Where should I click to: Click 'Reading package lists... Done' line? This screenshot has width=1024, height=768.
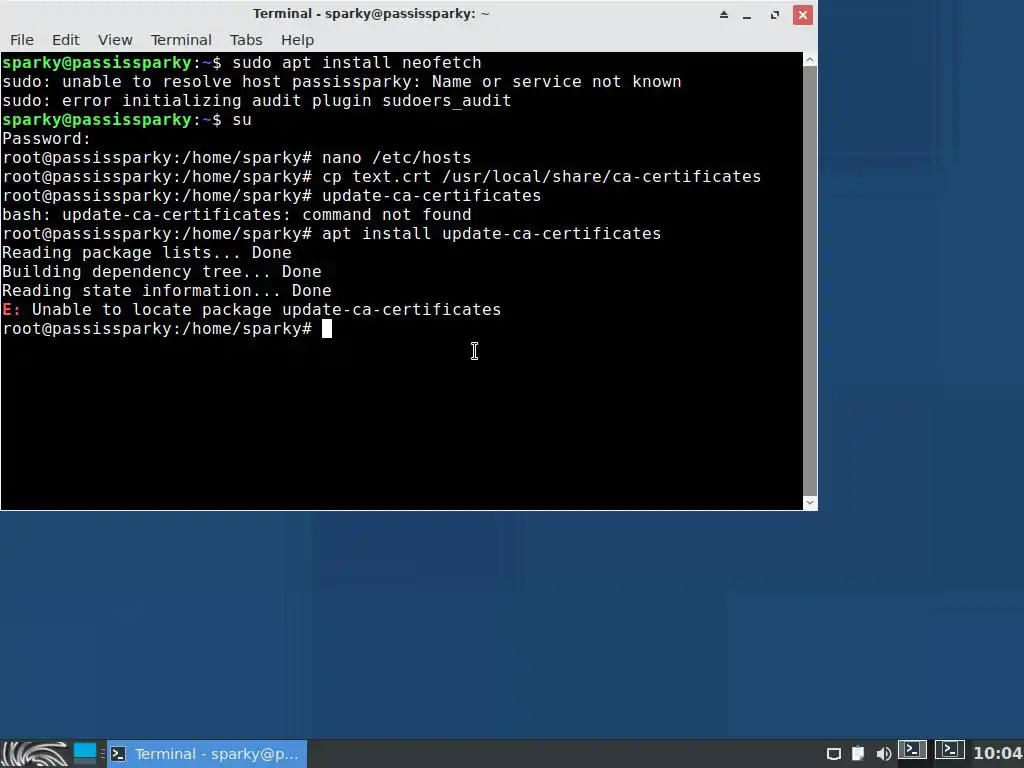(x=147, y=252)
